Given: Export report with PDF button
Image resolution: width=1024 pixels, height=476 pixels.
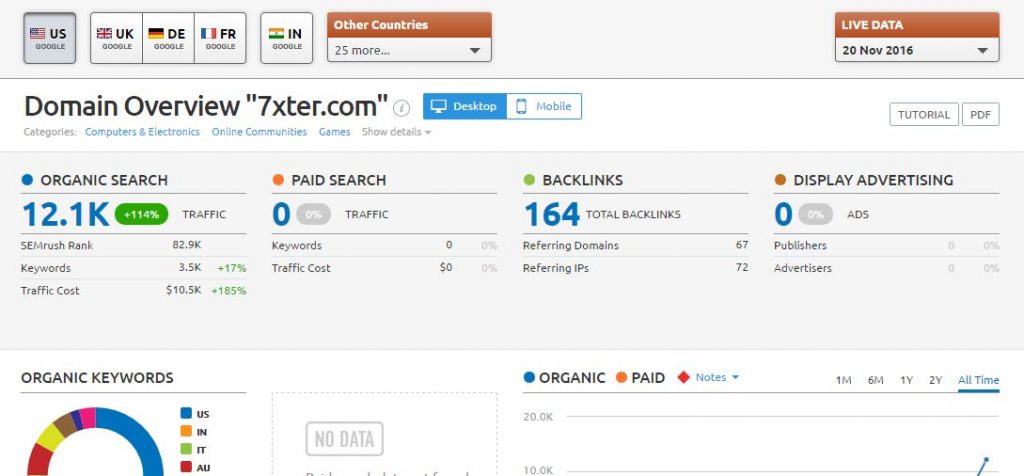Looking at the screenshot, I should coord(980,114).
